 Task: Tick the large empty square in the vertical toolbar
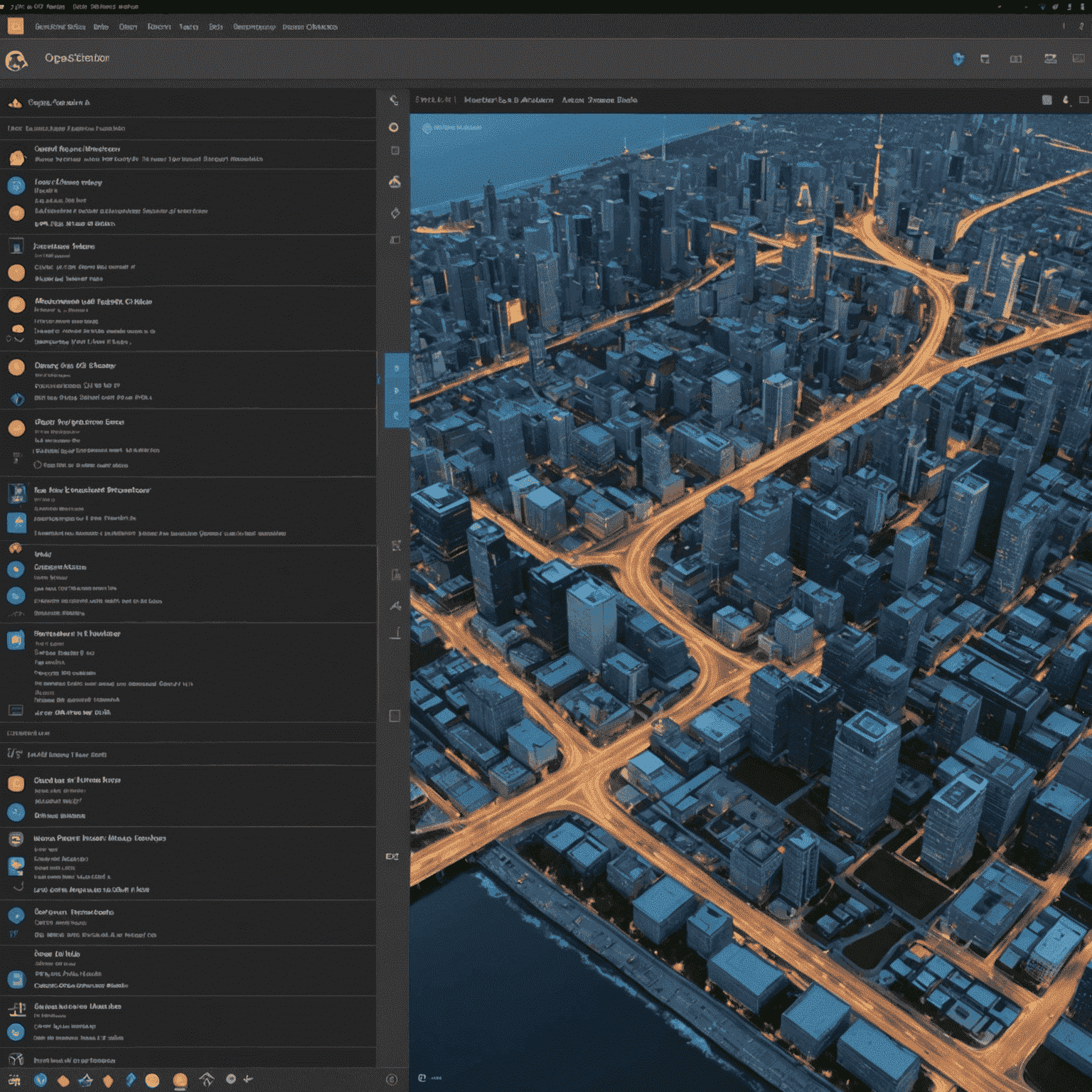(395, 716)
